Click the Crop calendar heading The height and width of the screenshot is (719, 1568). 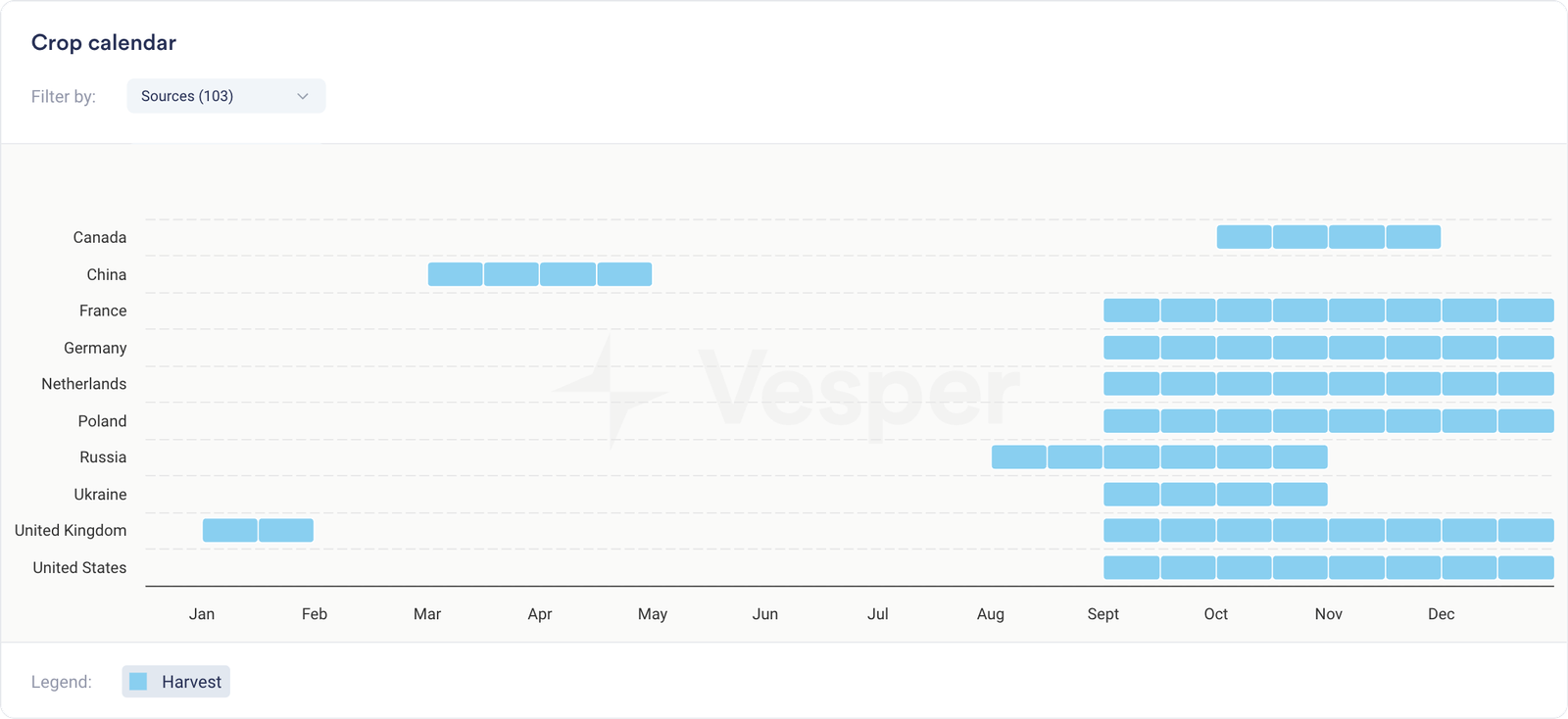(104, 43)
